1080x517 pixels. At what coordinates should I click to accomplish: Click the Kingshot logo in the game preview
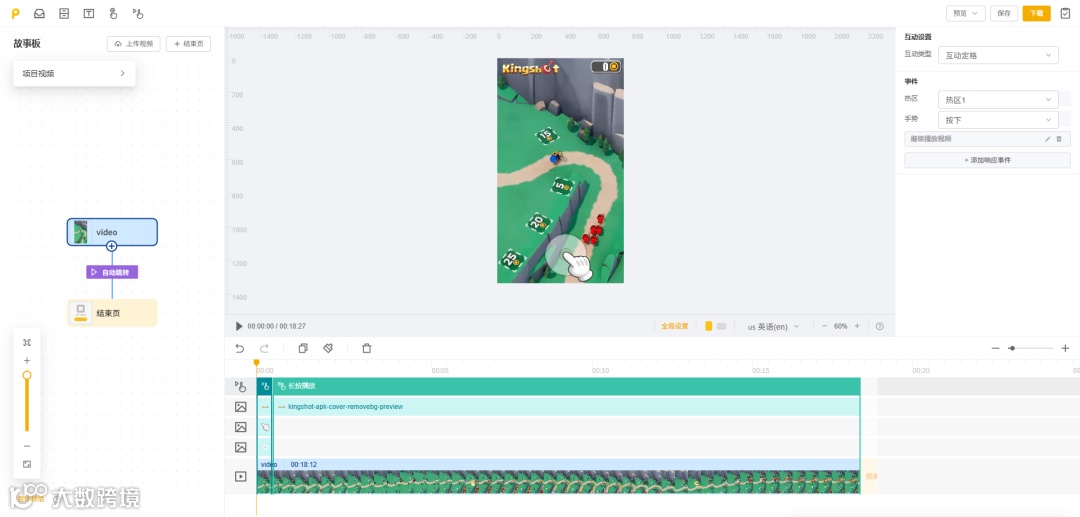[x=530, y=67]
